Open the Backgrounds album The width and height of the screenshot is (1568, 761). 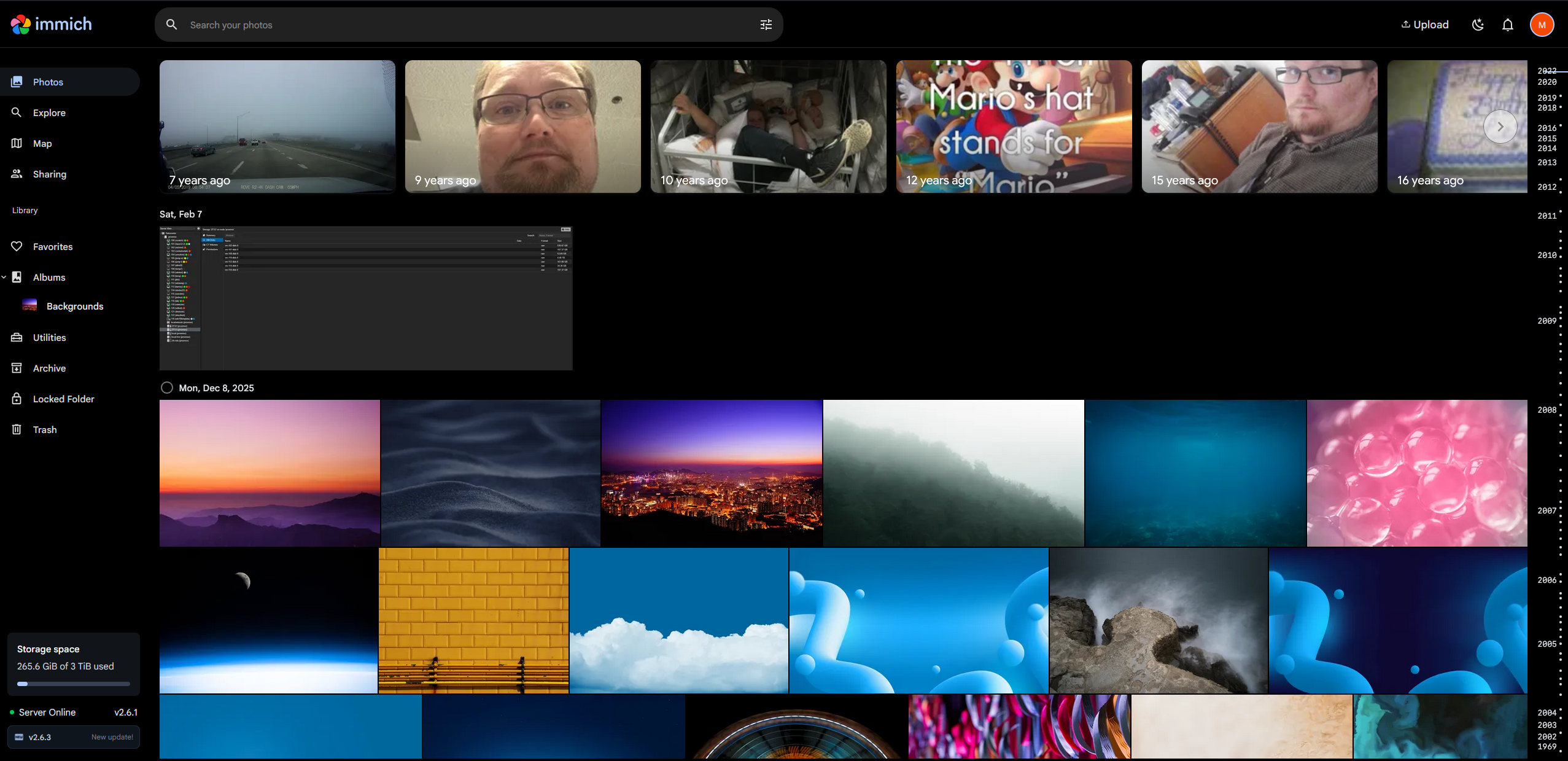74,306
